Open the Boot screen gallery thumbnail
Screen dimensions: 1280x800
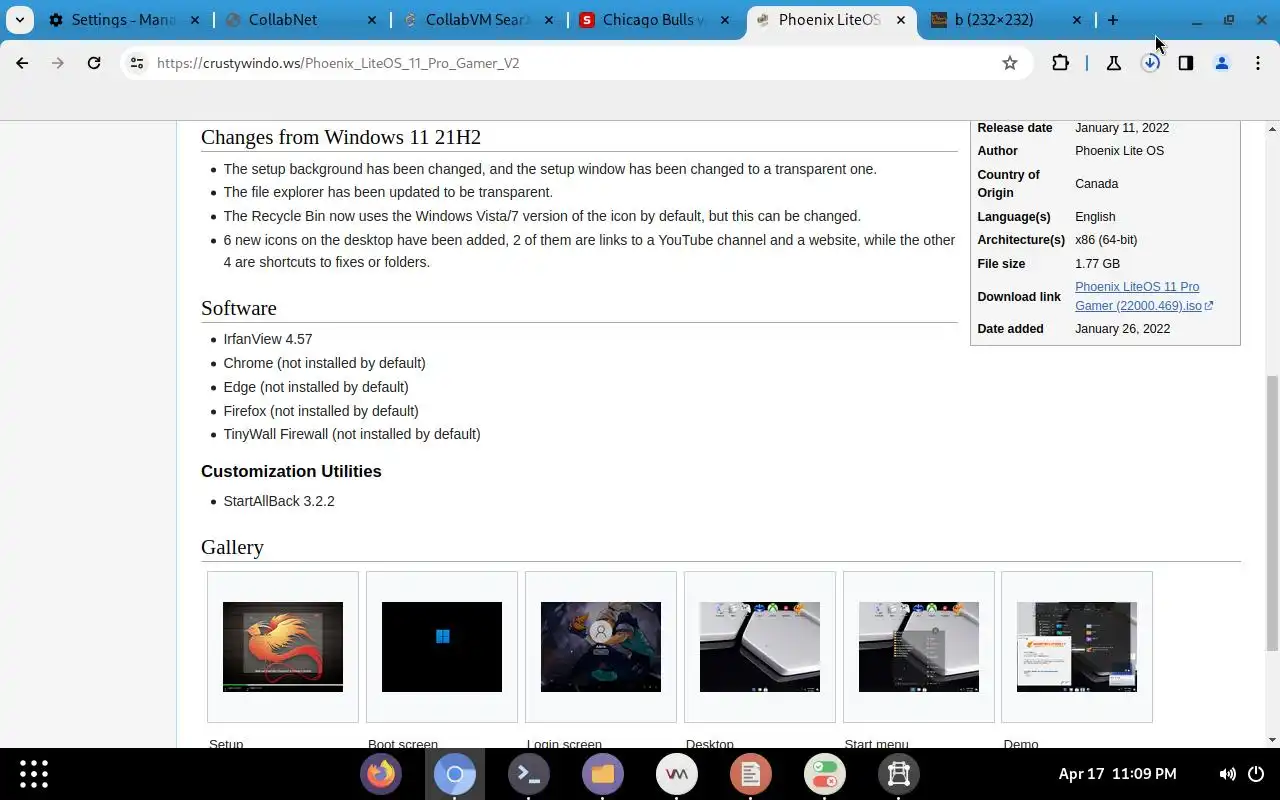442,647
